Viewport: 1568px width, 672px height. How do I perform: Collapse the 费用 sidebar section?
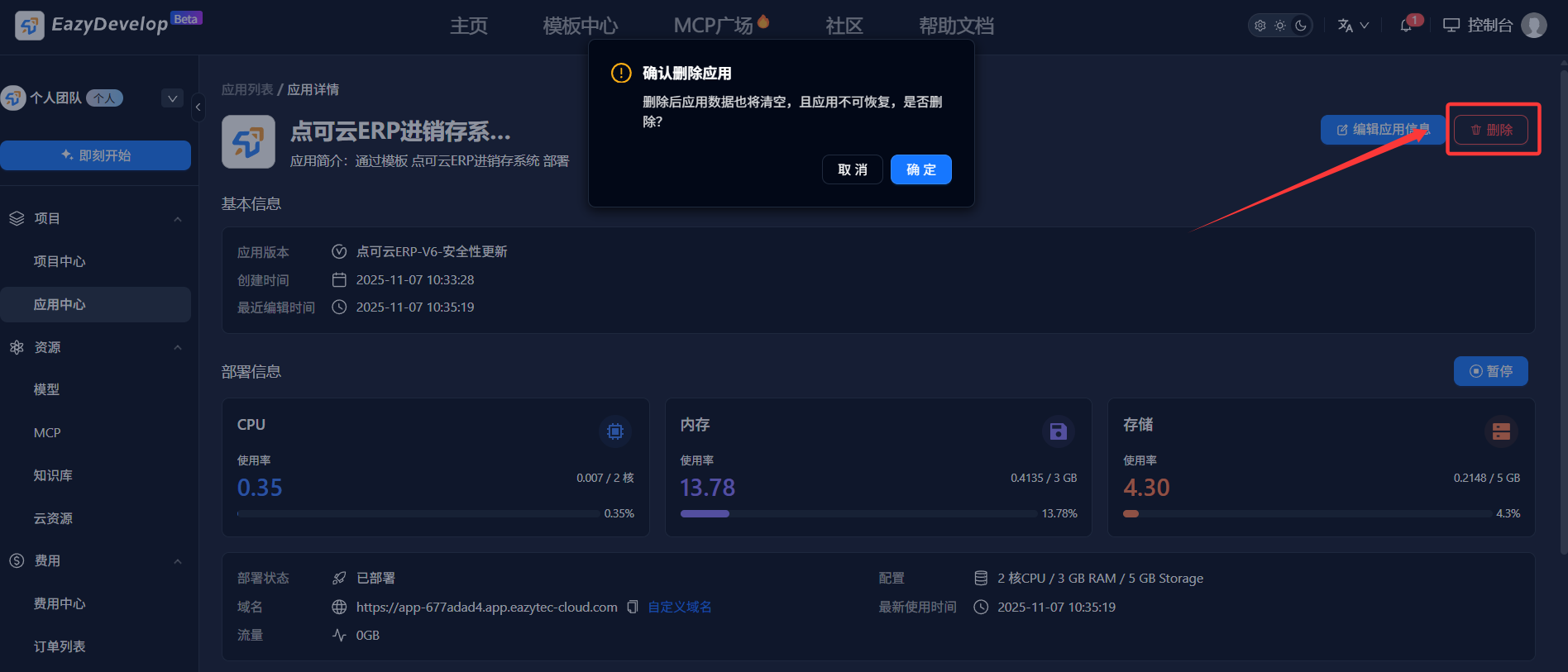coord(178,561)
